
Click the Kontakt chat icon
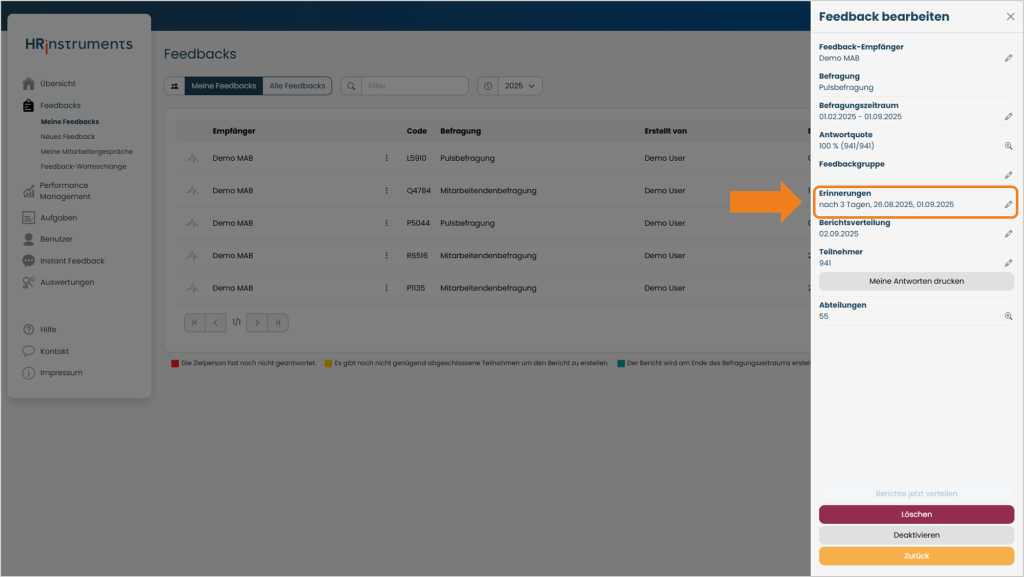pos(28,351)
